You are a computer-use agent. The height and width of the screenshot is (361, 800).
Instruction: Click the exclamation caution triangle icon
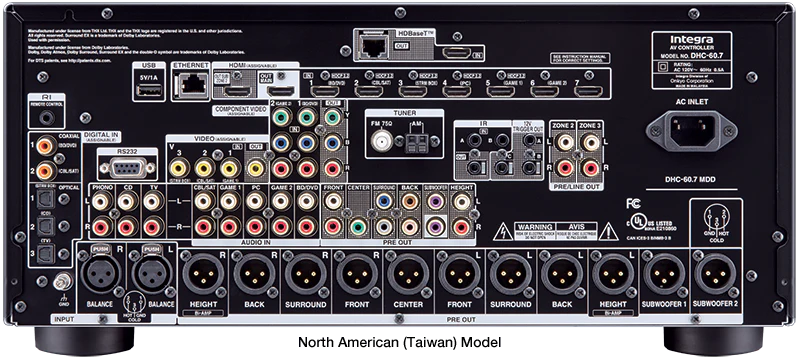(x=609, y=232)
